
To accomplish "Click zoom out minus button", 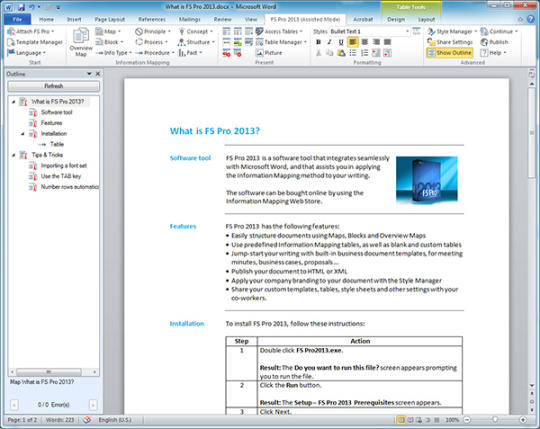I will [x=467, y=420].
